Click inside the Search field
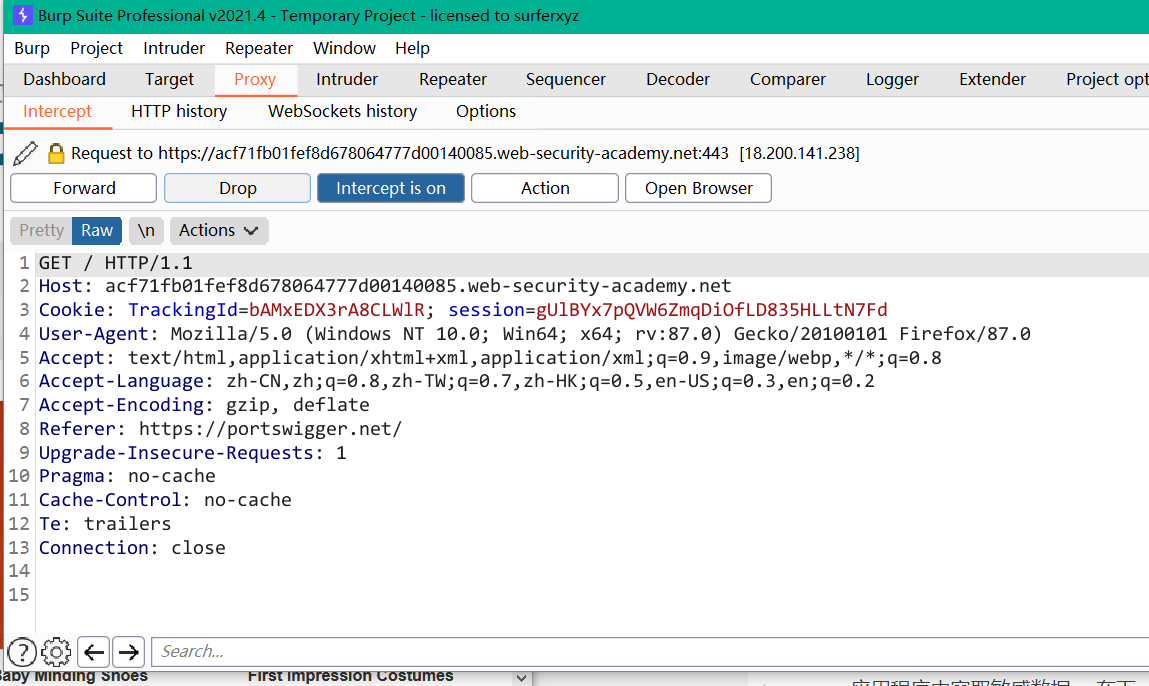The width and height of the screenshot is (1149, 686). (x=650, y=652)
